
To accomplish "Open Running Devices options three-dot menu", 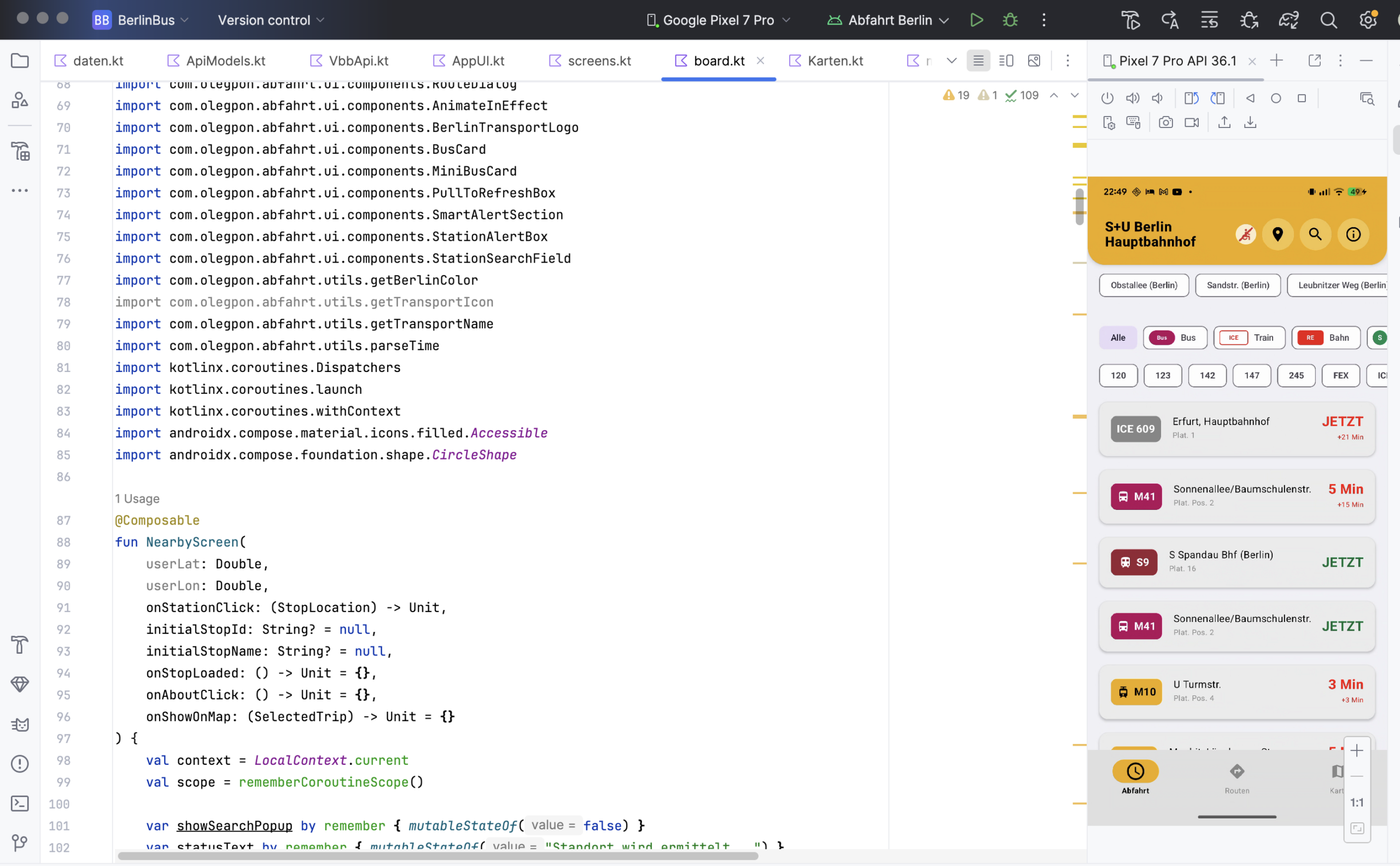I will point(1340,61).
